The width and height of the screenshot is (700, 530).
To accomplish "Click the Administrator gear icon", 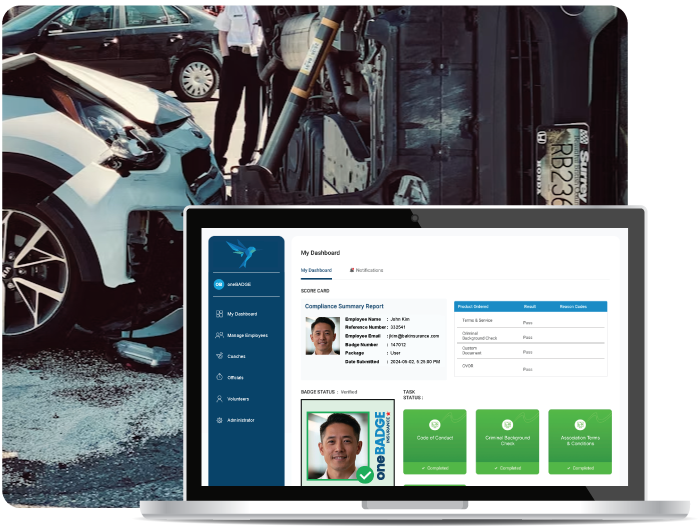I will point(219,420).
